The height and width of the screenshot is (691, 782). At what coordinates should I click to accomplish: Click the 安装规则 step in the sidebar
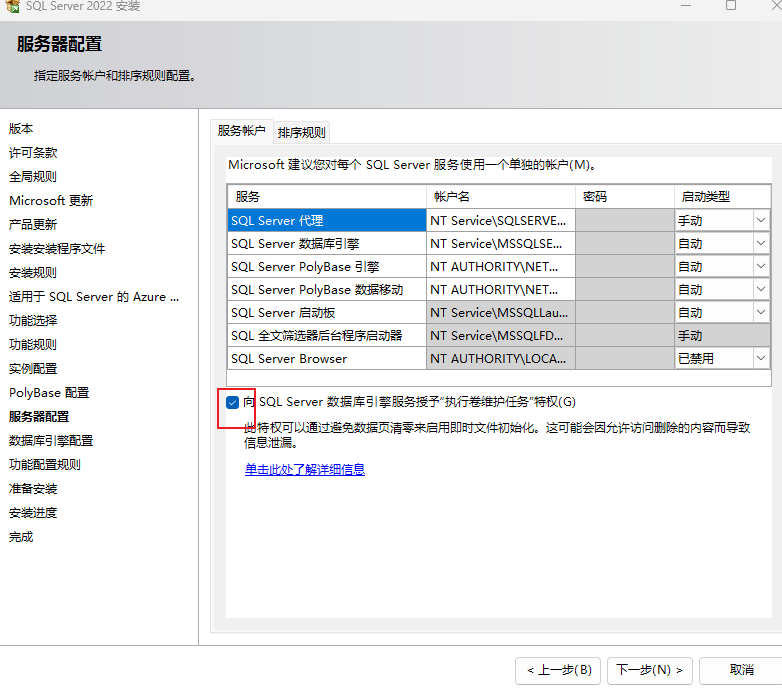[x=33, y=273]
